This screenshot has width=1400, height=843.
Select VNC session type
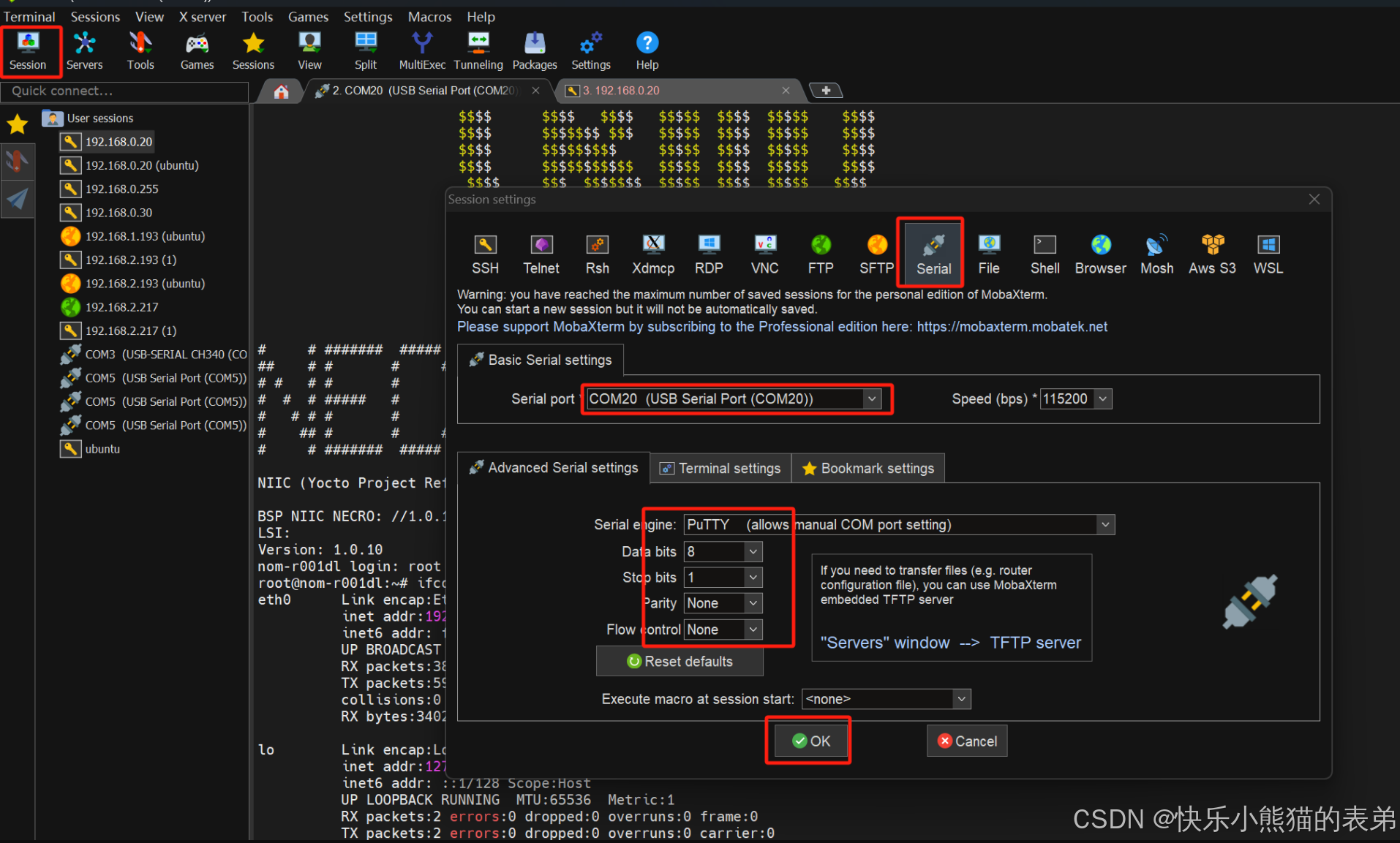point(765,254)
